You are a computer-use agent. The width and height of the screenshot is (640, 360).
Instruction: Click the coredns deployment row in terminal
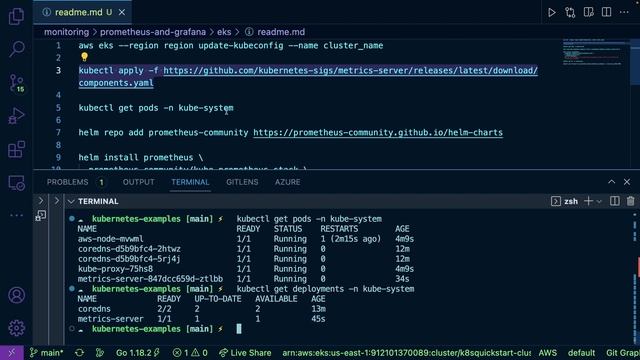point(202,309)
